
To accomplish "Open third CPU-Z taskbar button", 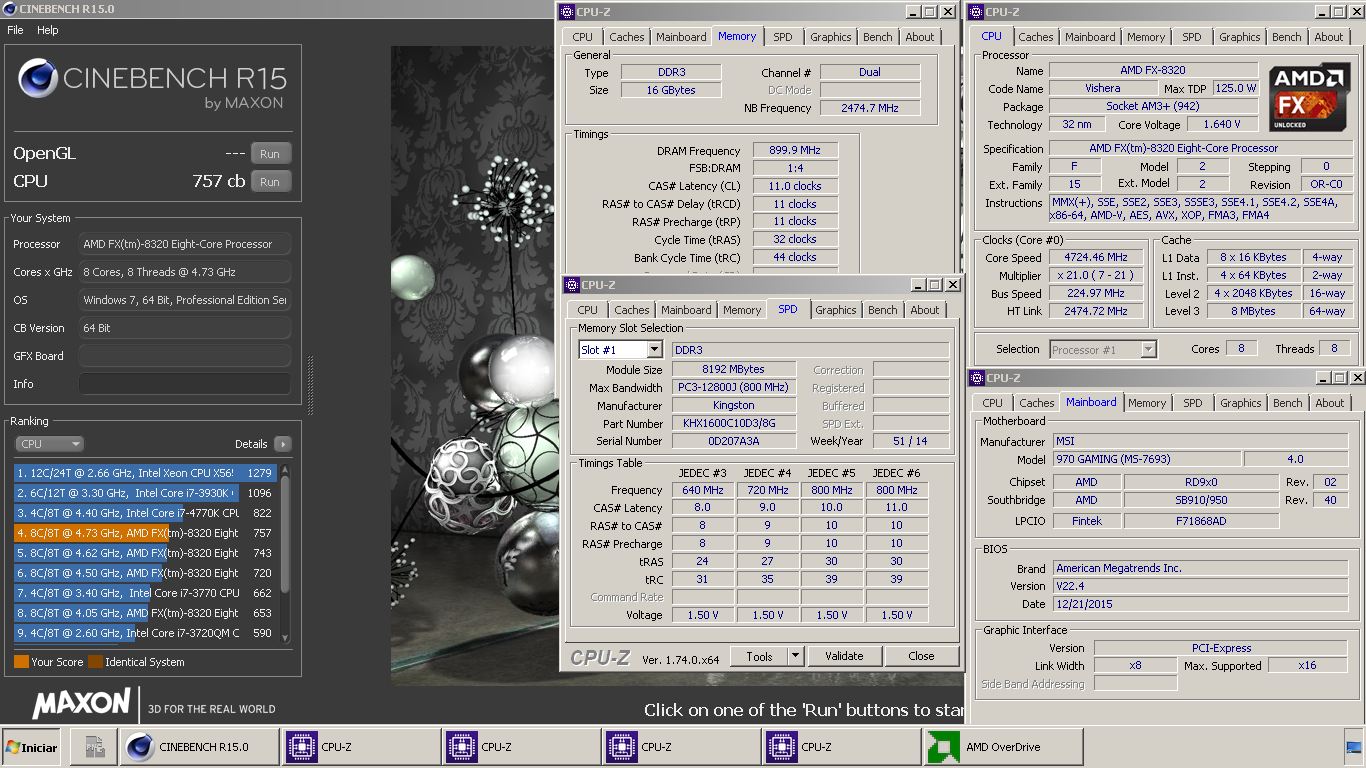I will 681,747.
